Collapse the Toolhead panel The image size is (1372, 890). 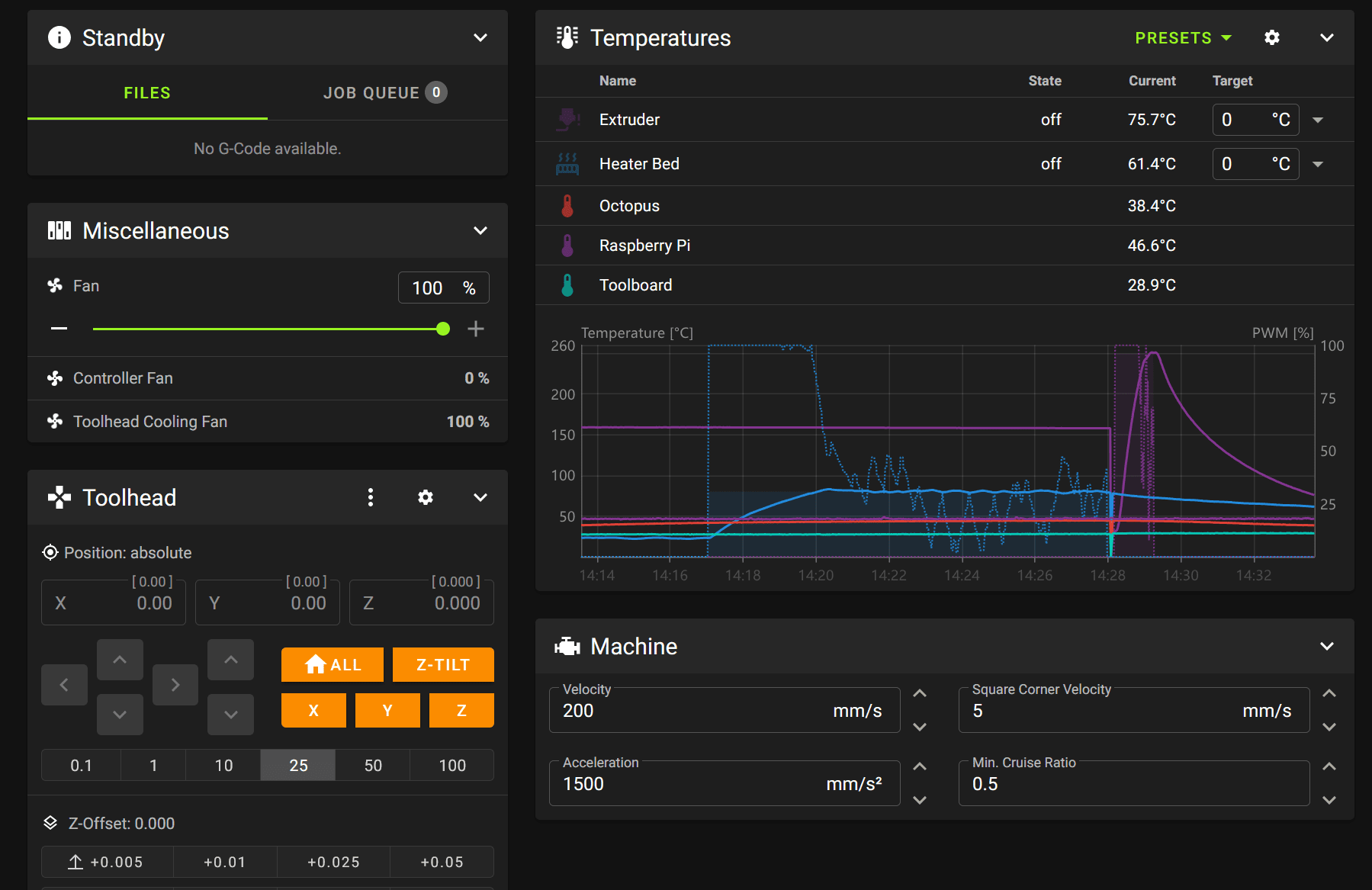point(480,497)
